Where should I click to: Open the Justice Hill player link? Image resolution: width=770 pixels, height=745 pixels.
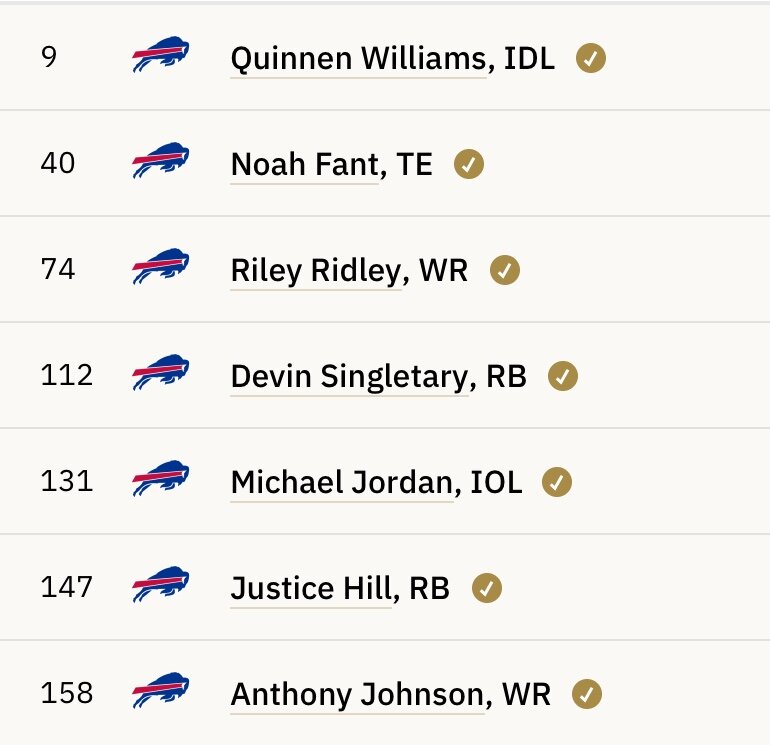point(311,589)
